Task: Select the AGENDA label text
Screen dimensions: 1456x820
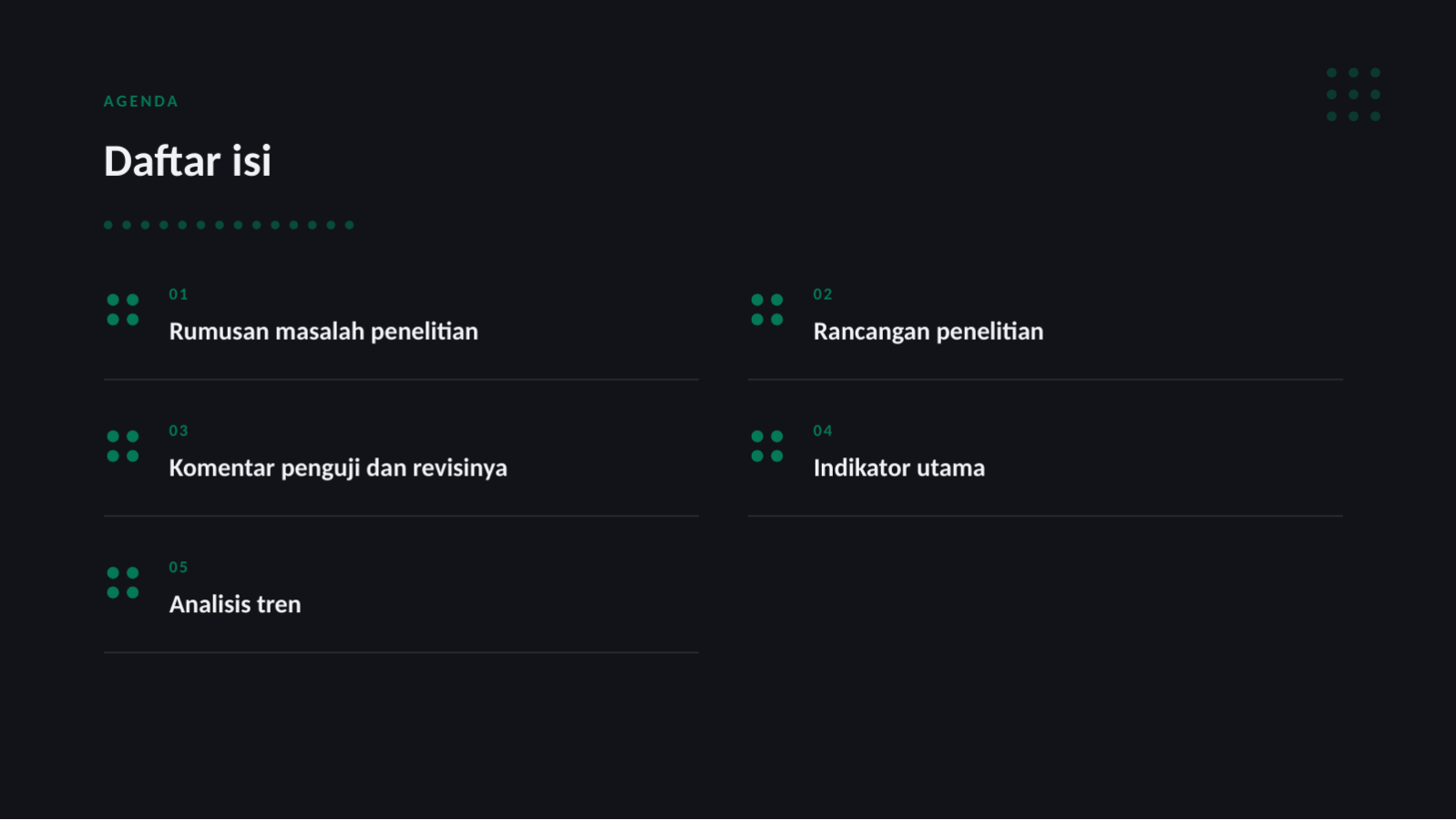Action: pos(141,101)
